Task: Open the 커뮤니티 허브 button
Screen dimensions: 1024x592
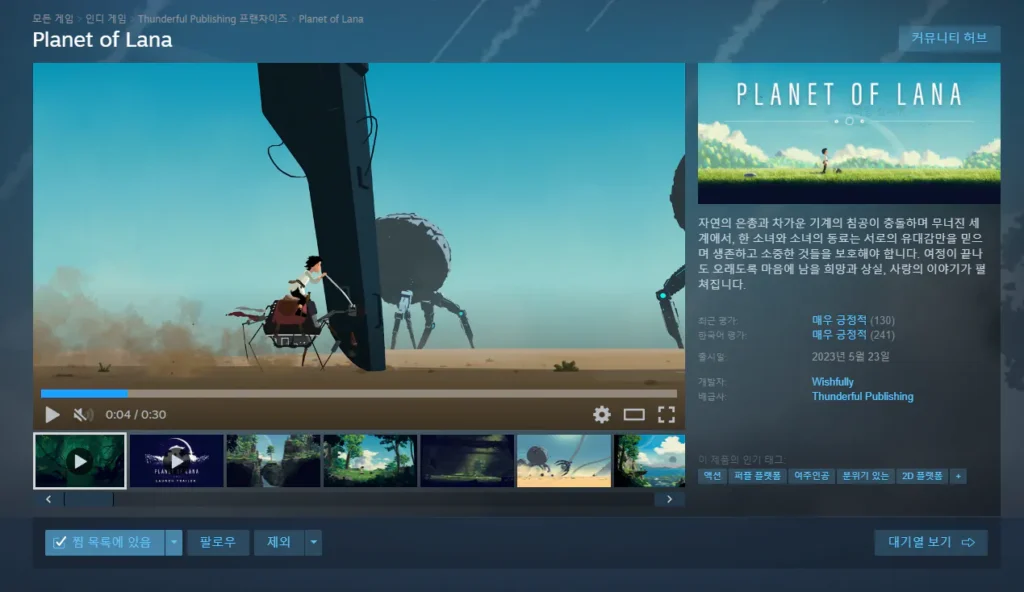Action: (x=949, y=38)
